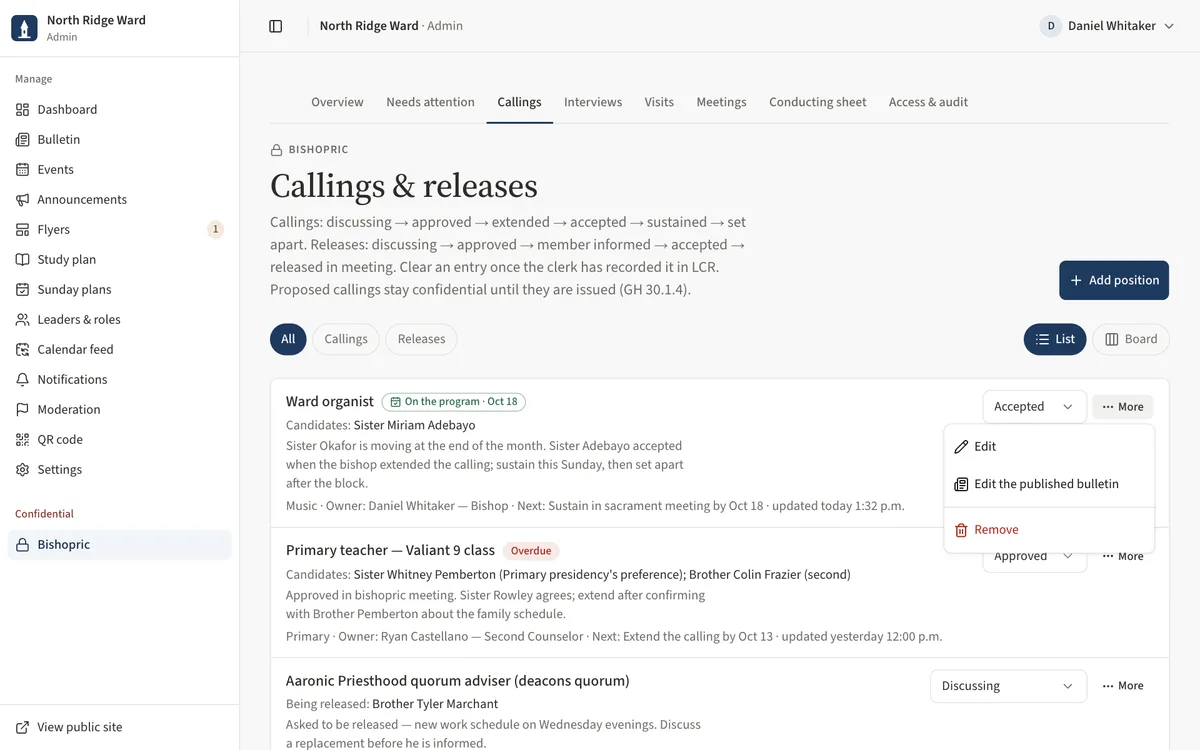This screenshot has width=1200, height=750.
Task: Click Primary teacher — Valiant 9 class title
Action: [x=390, y=550]
